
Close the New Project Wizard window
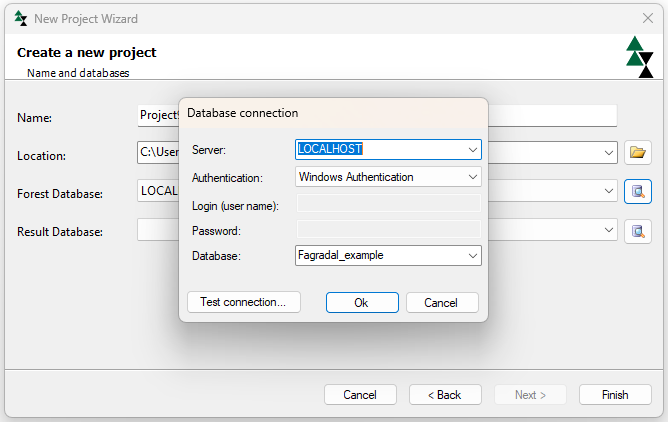tap(647, 18)
